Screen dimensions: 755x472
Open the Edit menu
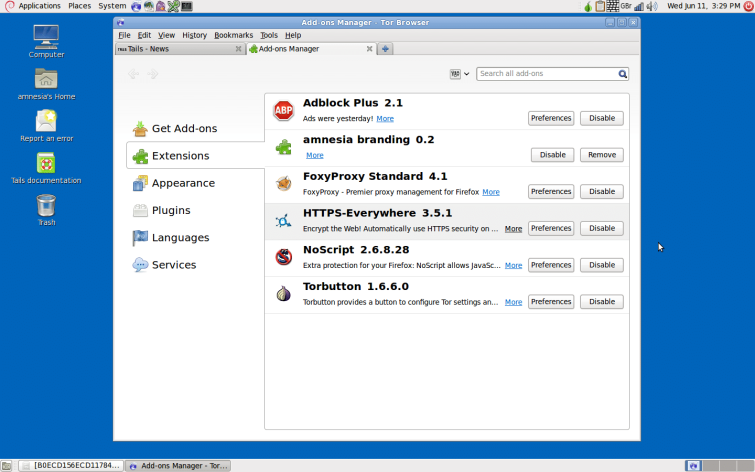coord(144,35)
